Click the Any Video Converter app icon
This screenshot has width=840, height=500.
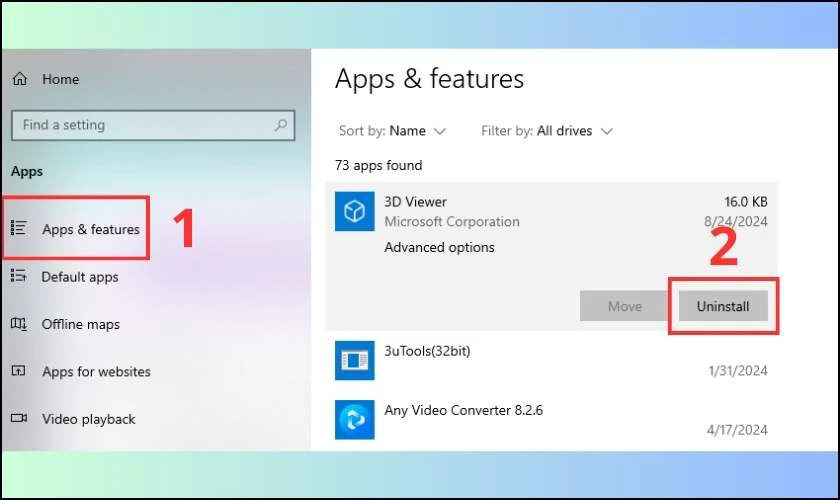click(355, 420)
